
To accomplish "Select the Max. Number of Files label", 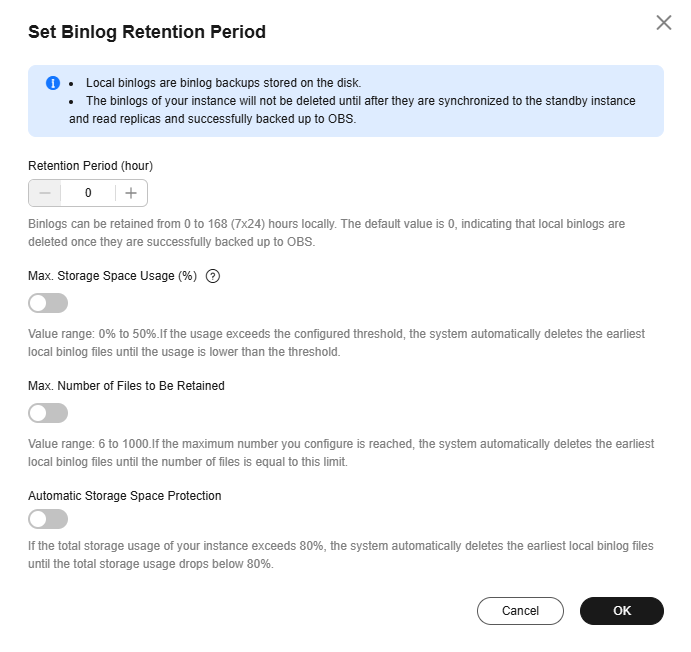I will [x=126, y=386].
